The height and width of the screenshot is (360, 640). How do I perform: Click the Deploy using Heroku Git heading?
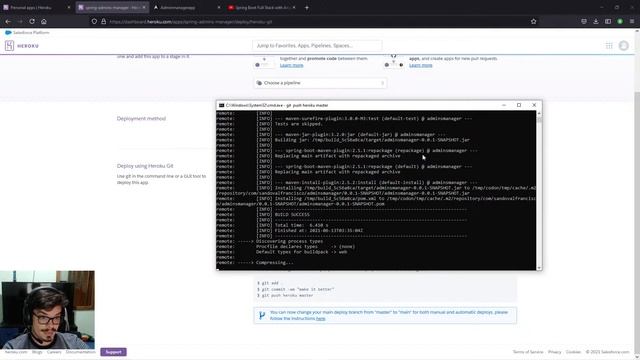pos(145,166)
